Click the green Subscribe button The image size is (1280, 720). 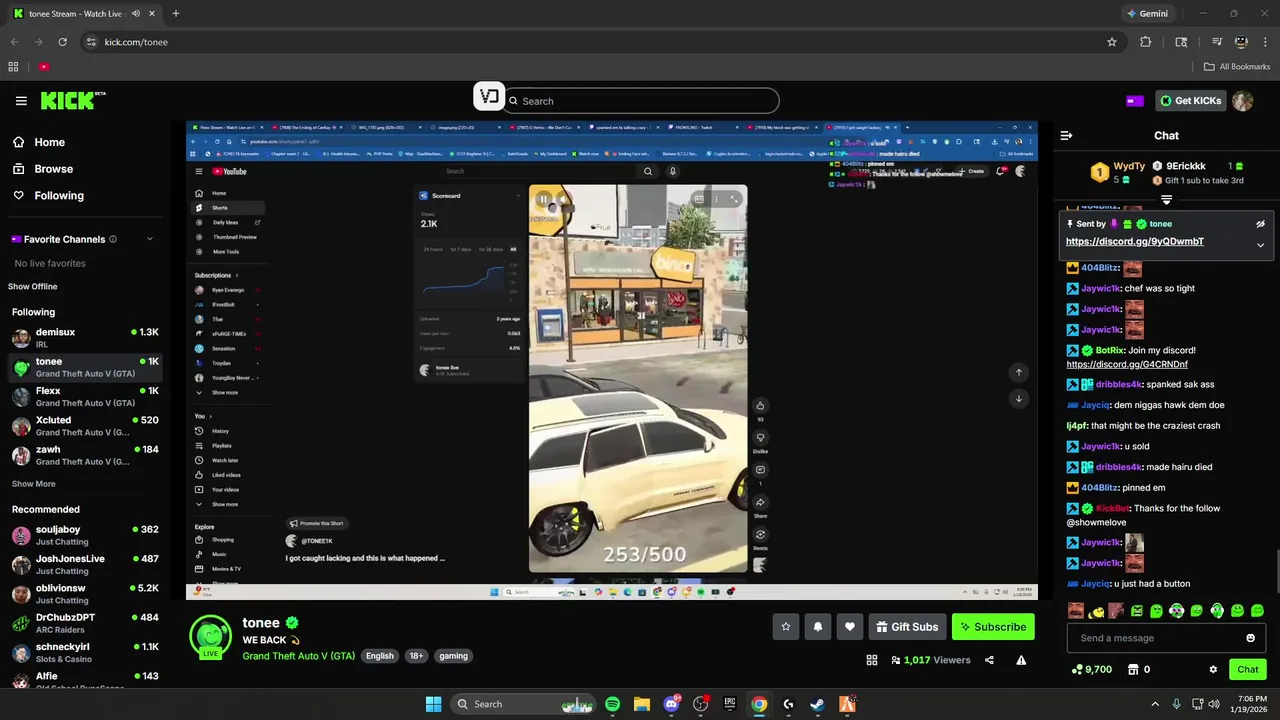[993, 627]
